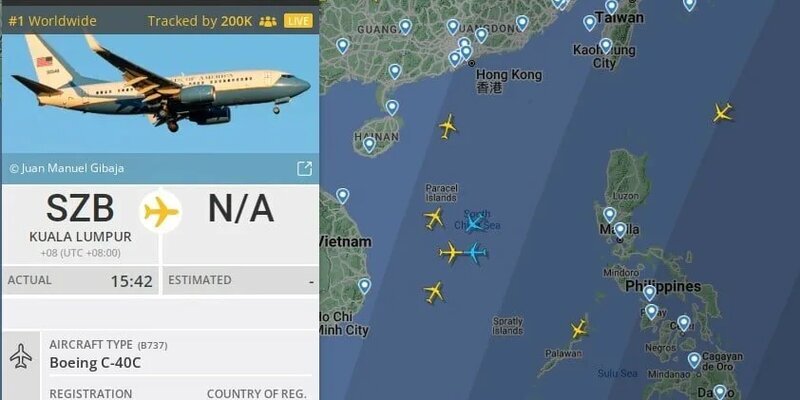Select the blue plane over South China Sea label
This screenshot has width=800, height=400.
[x=474, y=222]
